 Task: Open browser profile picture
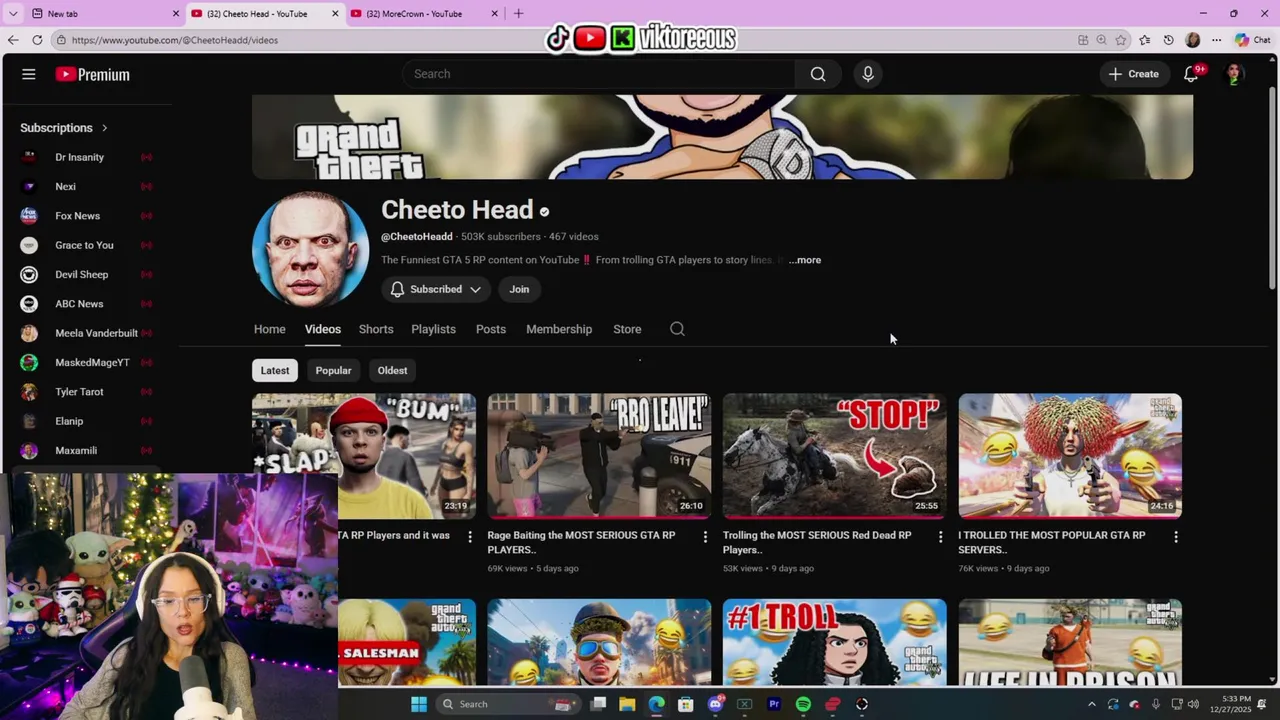1192,40
